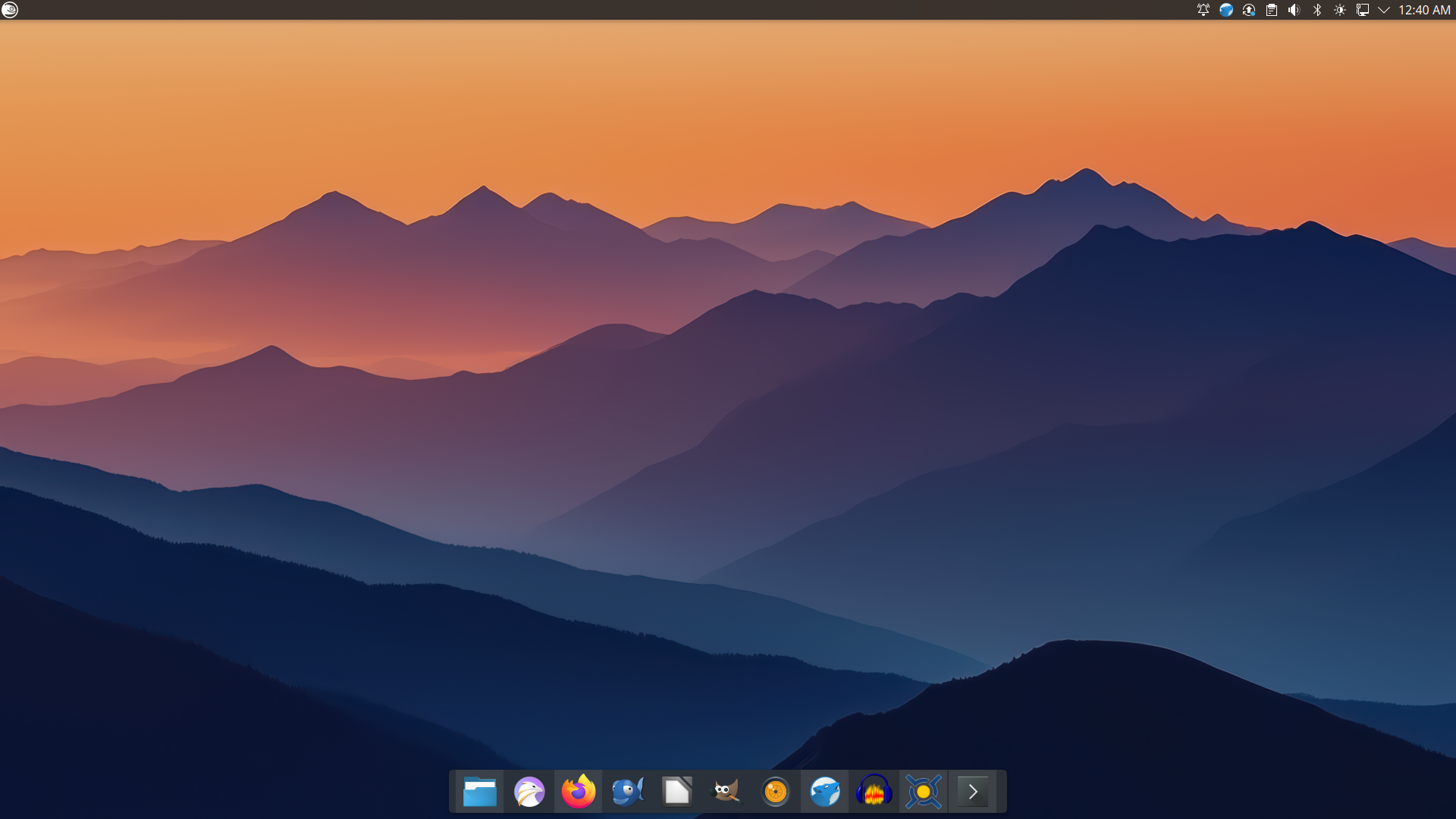Open Audacity with headphones icon

874,792
